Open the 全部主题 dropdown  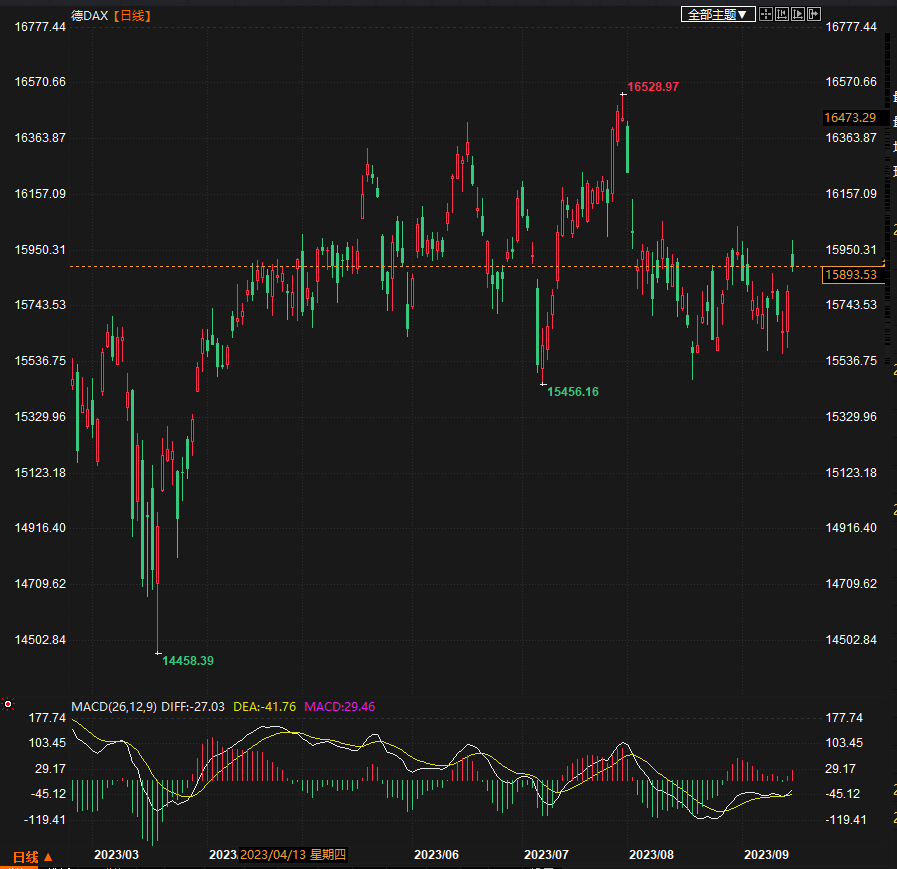coord(716,14)
